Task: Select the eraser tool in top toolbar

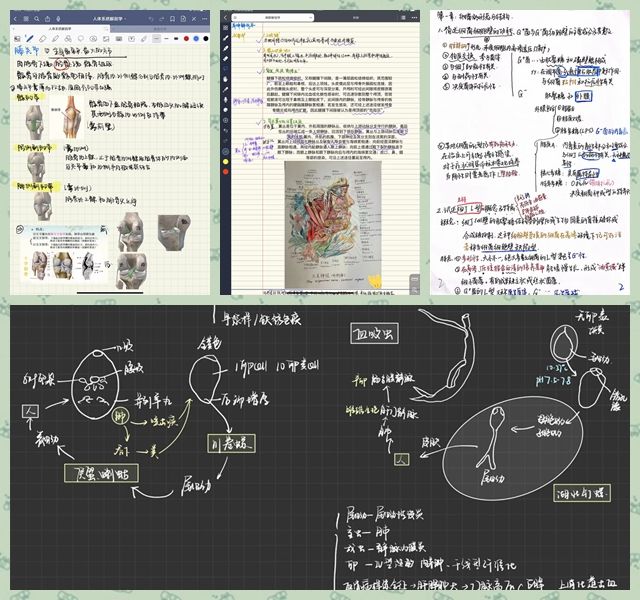Action: pyautogui.click(x=42, y=38)
